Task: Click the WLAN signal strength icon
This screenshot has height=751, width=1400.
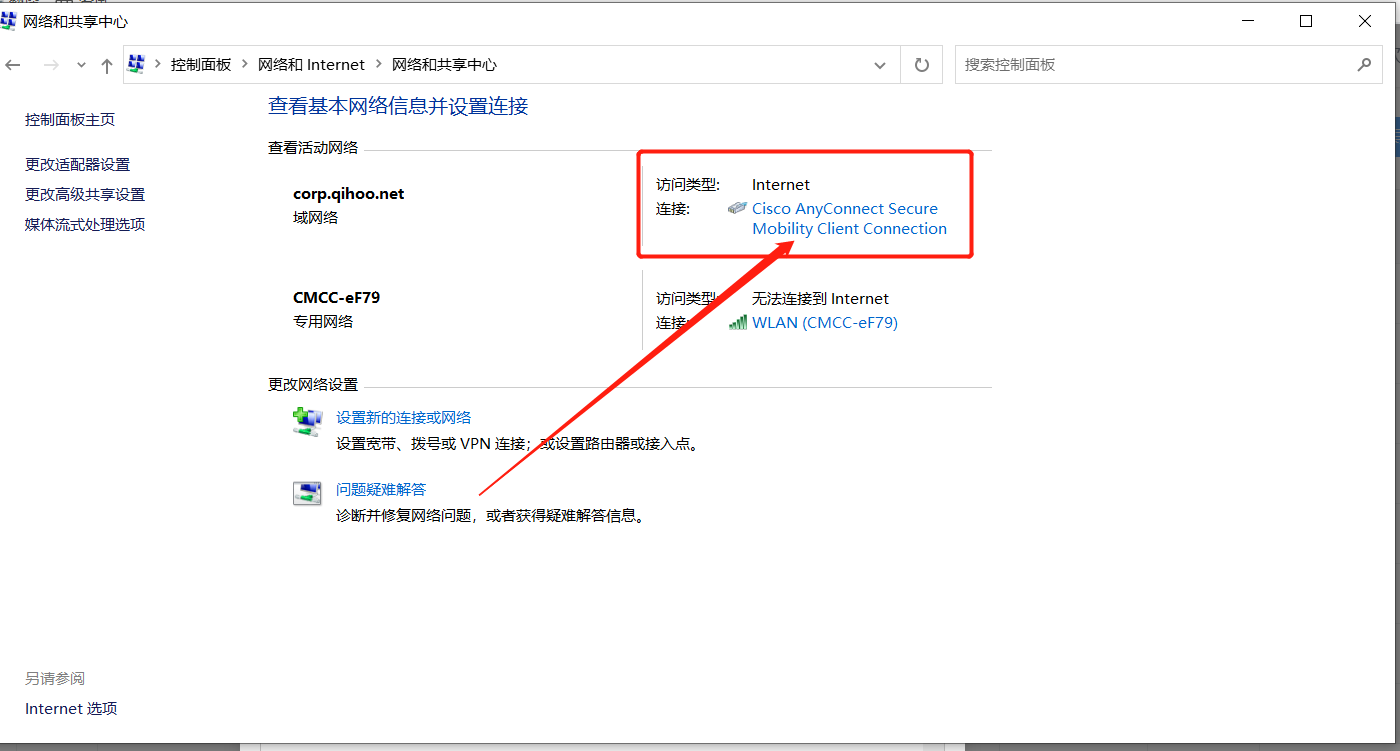Action: point(738,322)
